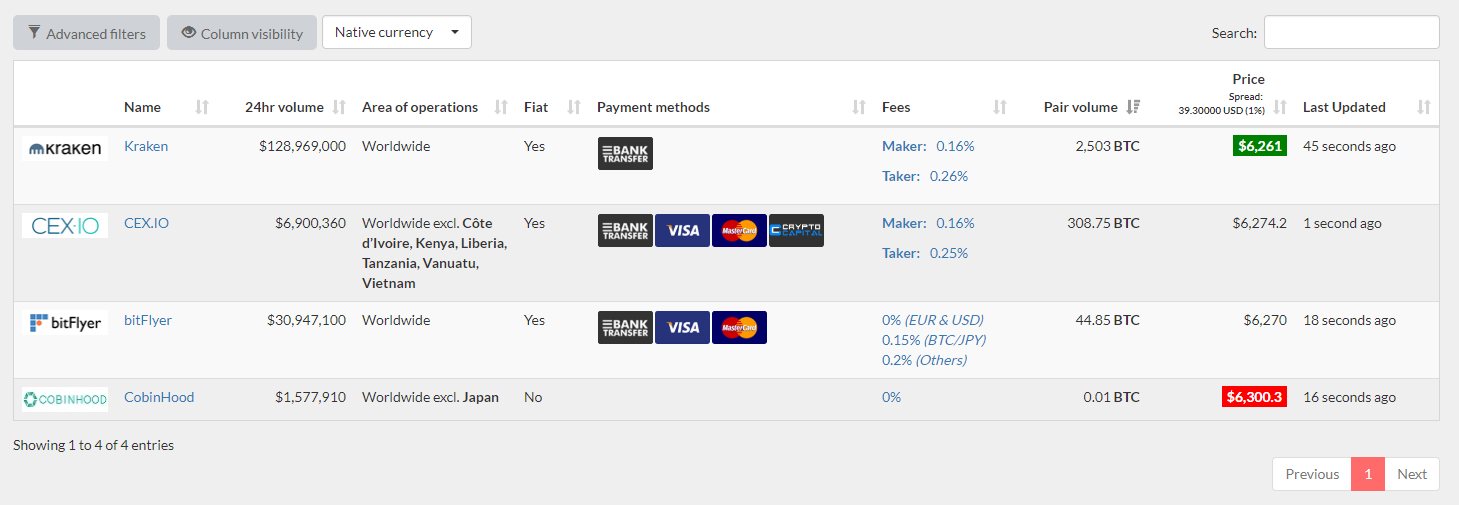Click Kraken's Bank Transfer payment icon

point(625,153)
